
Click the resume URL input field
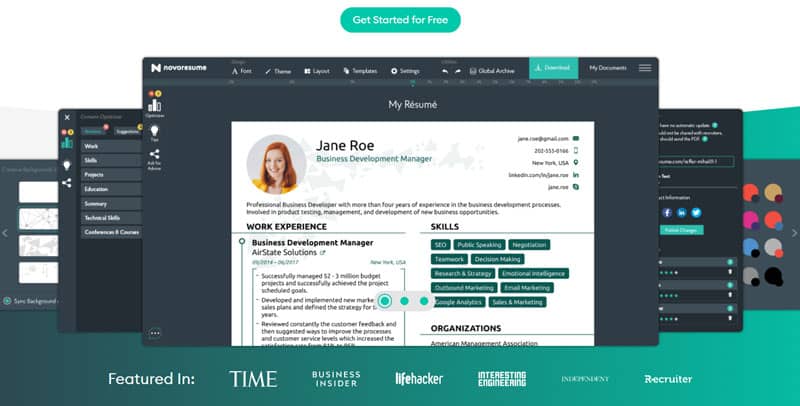[x=696, y=162]
